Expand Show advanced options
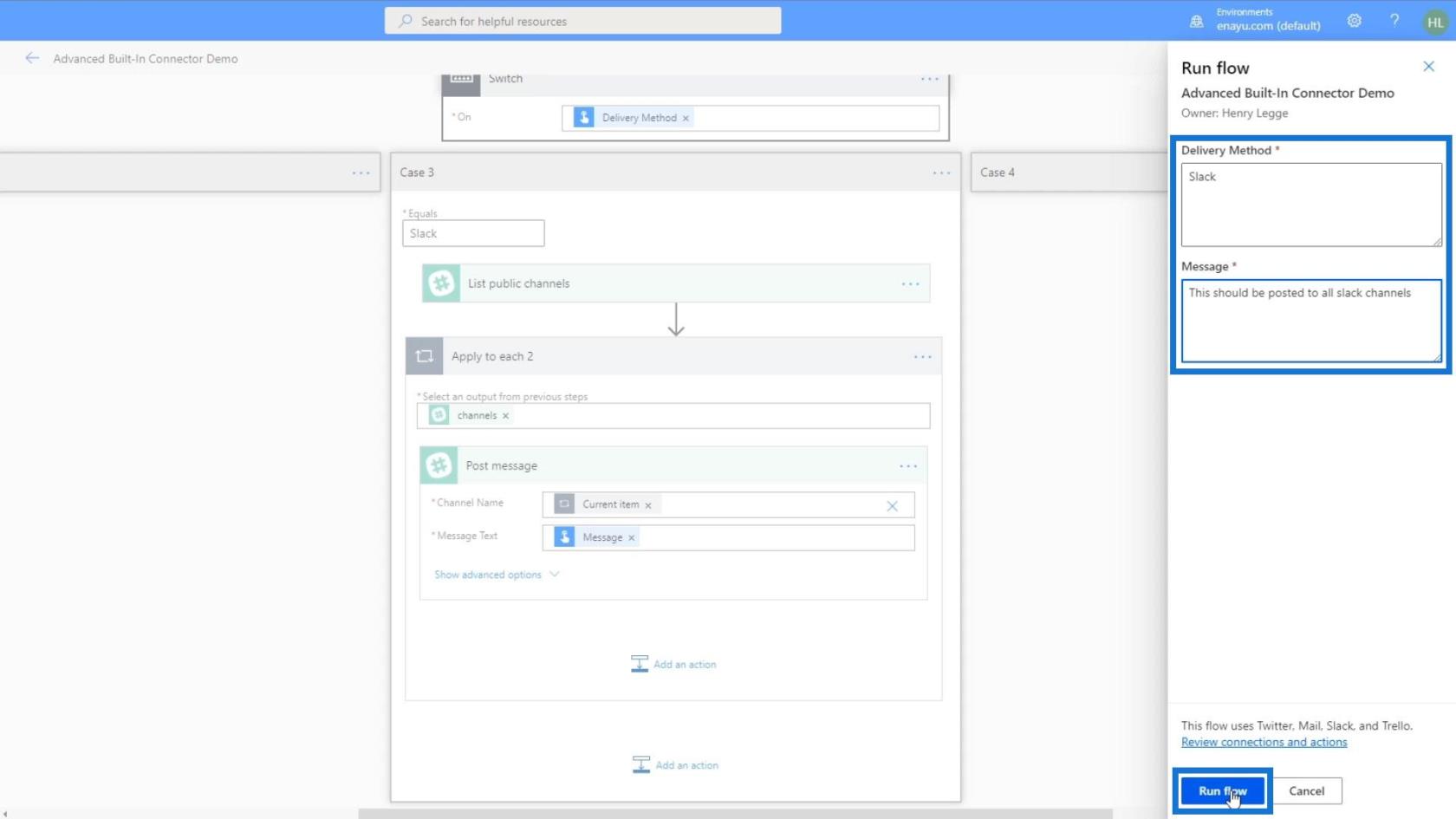This screenshot has height=819, width=1456. (497, 575)
